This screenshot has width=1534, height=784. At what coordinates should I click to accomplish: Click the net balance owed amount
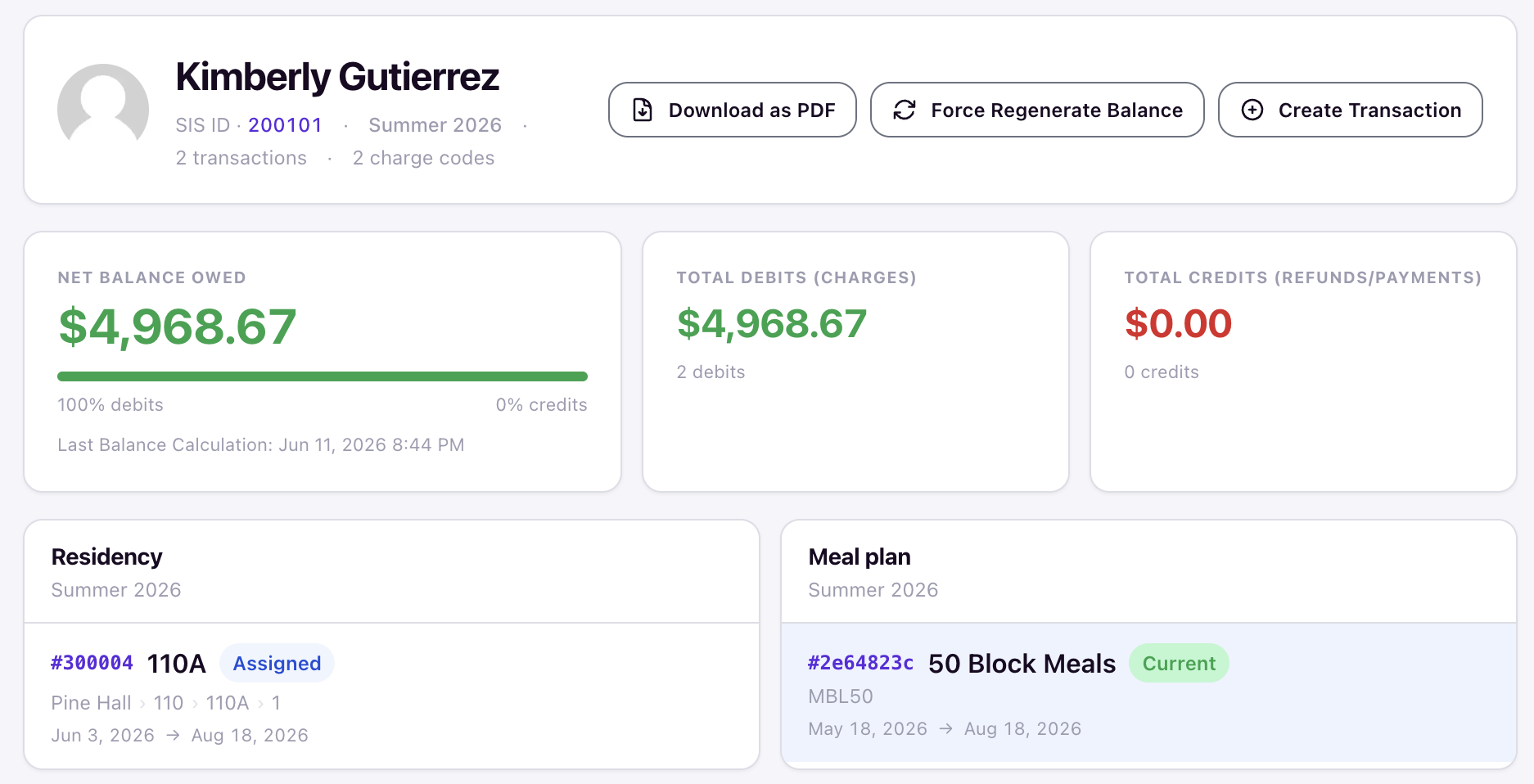click(177, 327)
